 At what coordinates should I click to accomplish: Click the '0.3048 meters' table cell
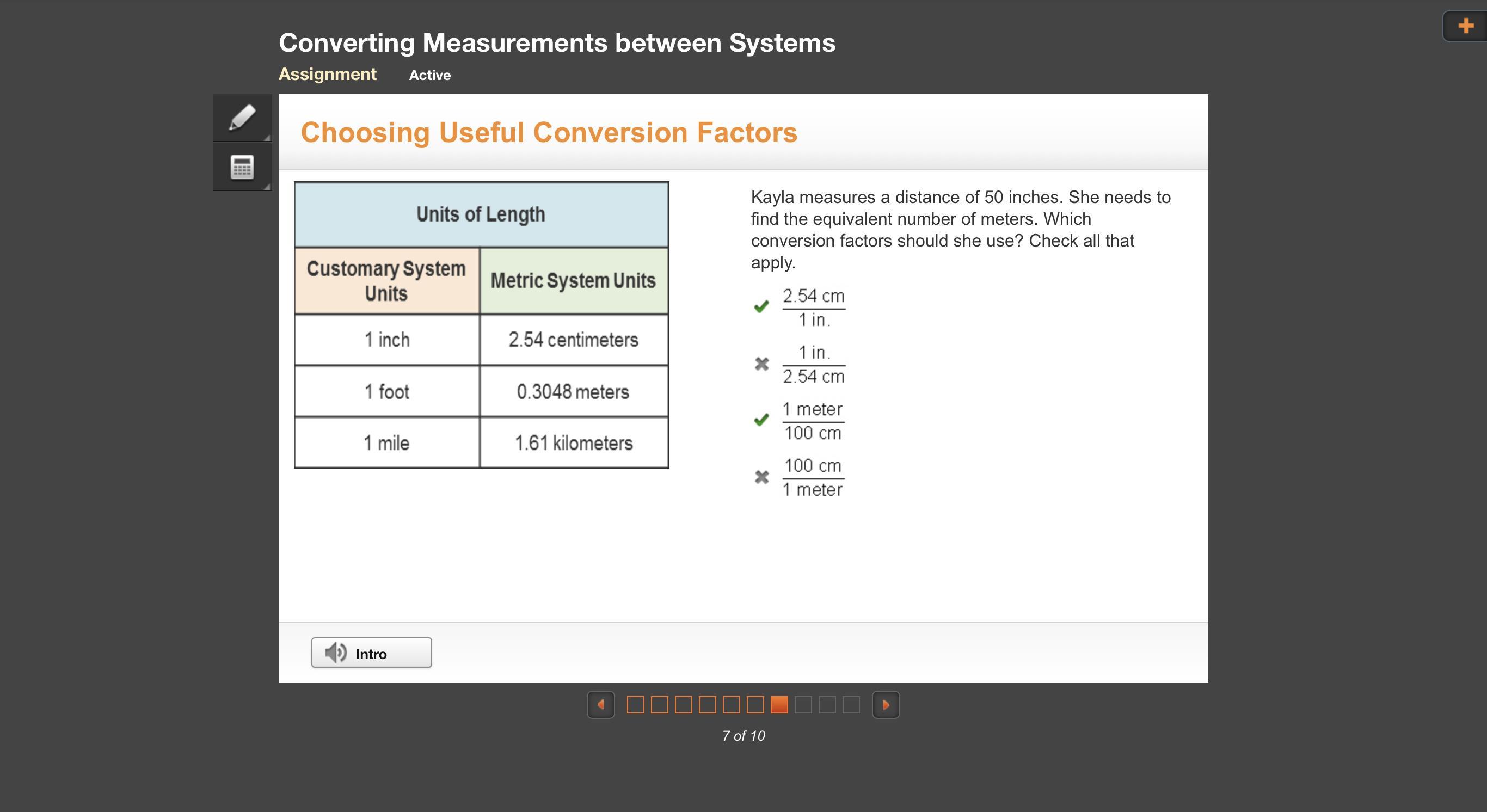(574, 392)
